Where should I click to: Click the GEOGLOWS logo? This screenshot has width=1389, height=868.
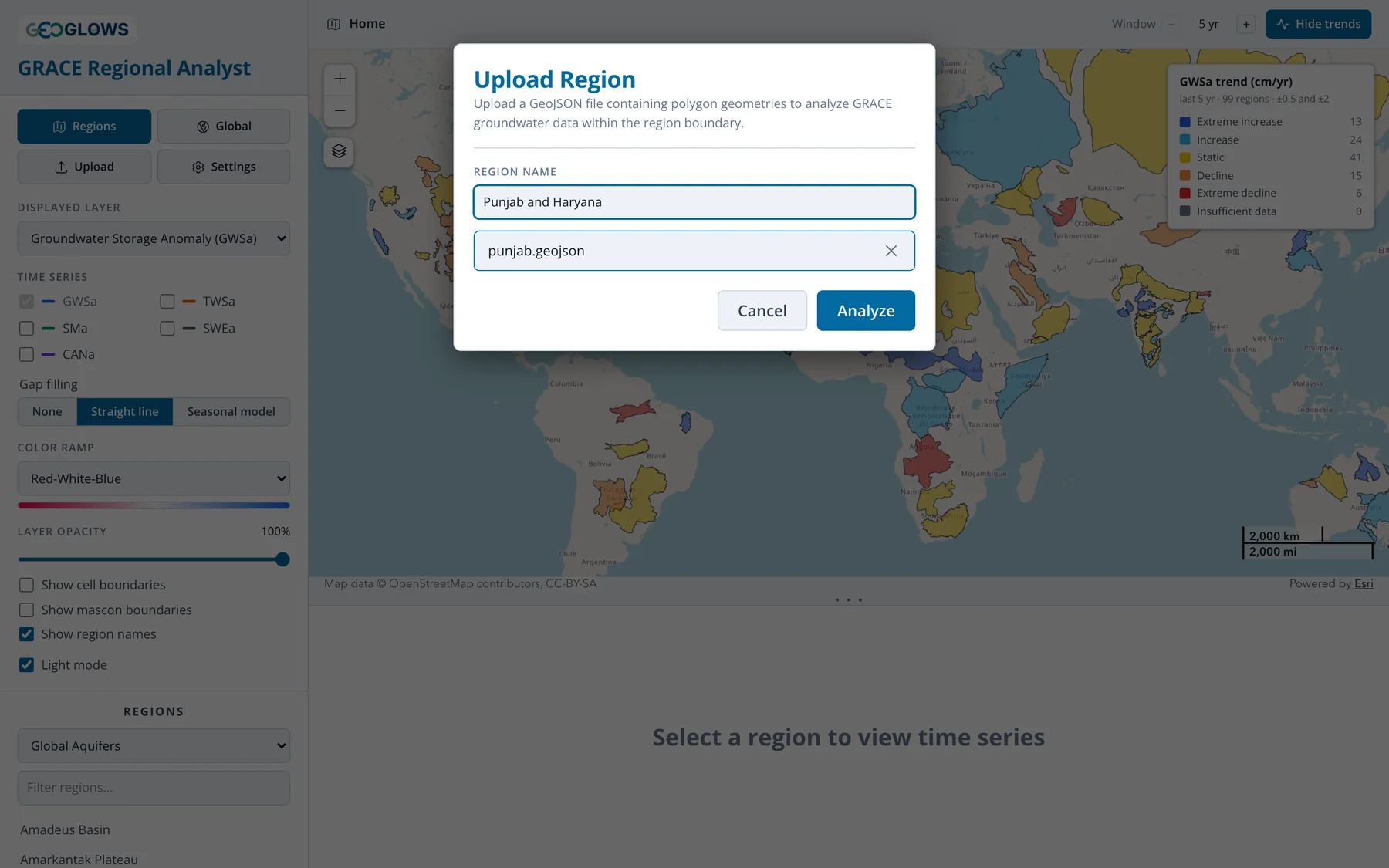pos(77,29)
